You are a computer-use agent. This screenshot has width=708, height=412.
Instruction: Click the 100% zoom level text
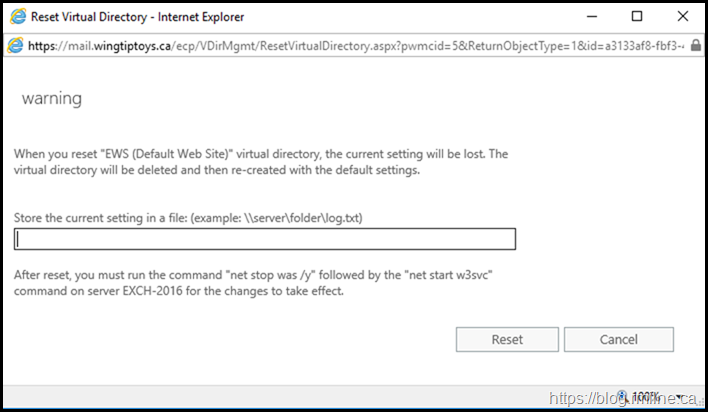[x=650, y=397]
